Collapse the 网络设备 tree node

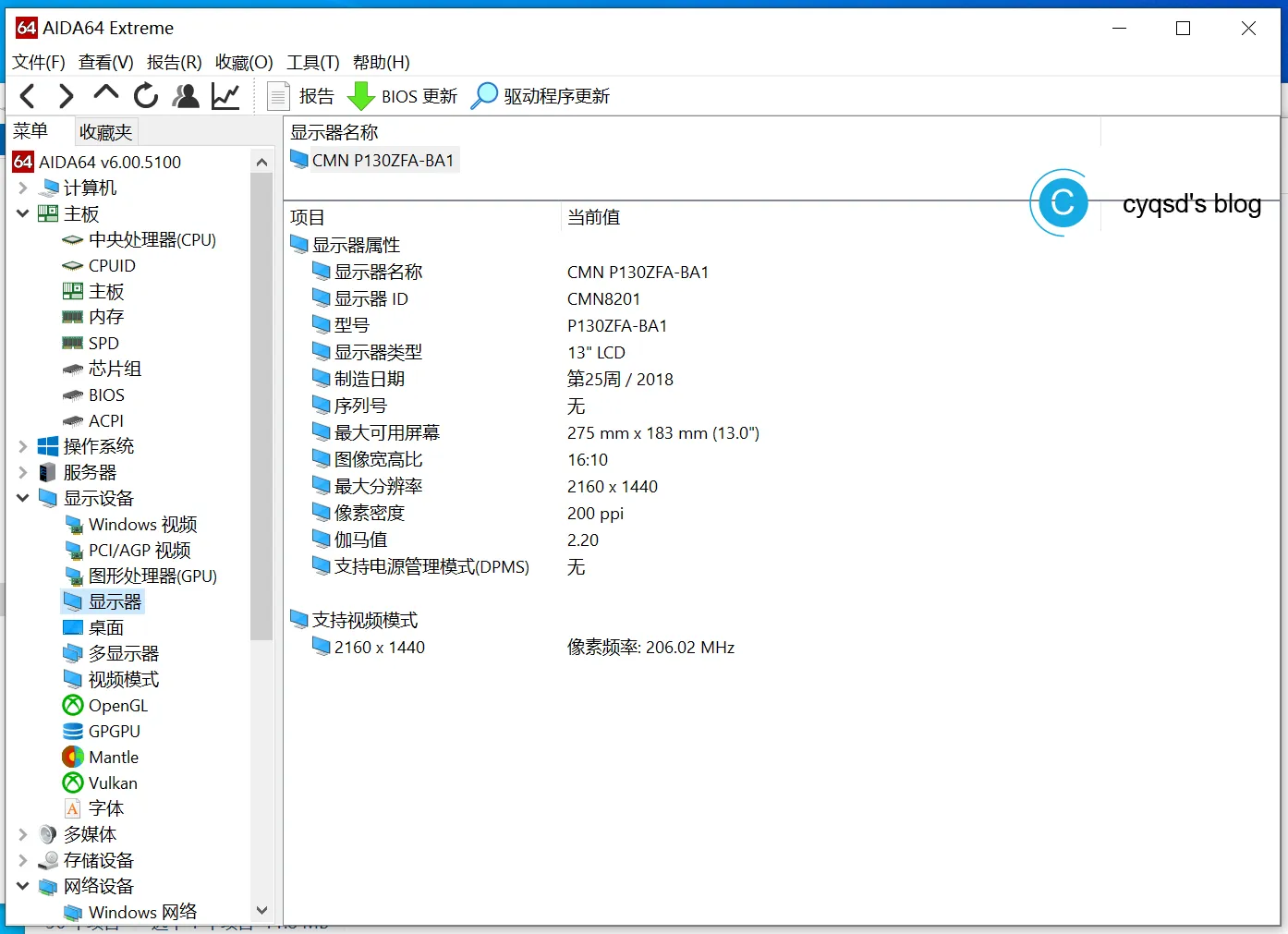tap(23, 887)
